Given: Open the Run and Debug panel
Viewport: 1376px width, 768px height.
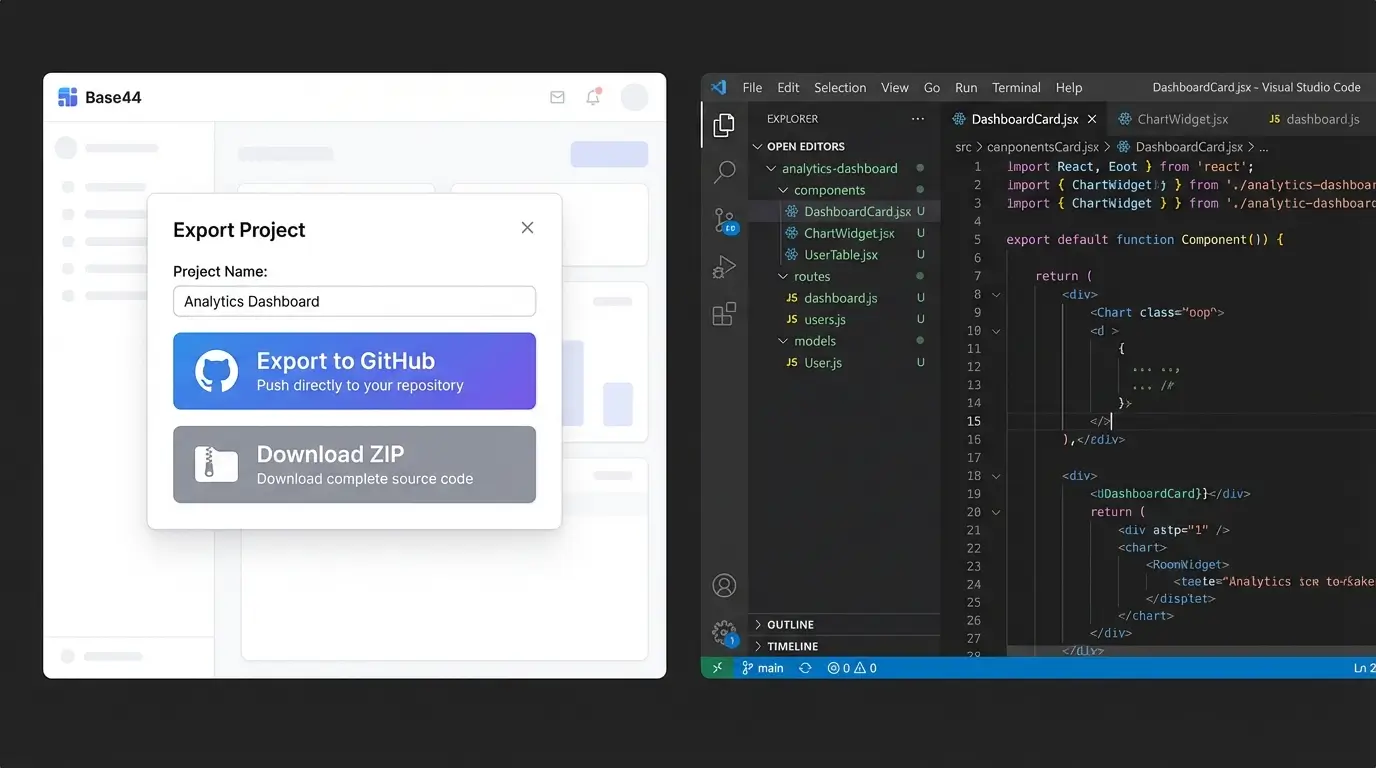Looking at the screenshot, I should pyautogui.click(x=724, y=267).
